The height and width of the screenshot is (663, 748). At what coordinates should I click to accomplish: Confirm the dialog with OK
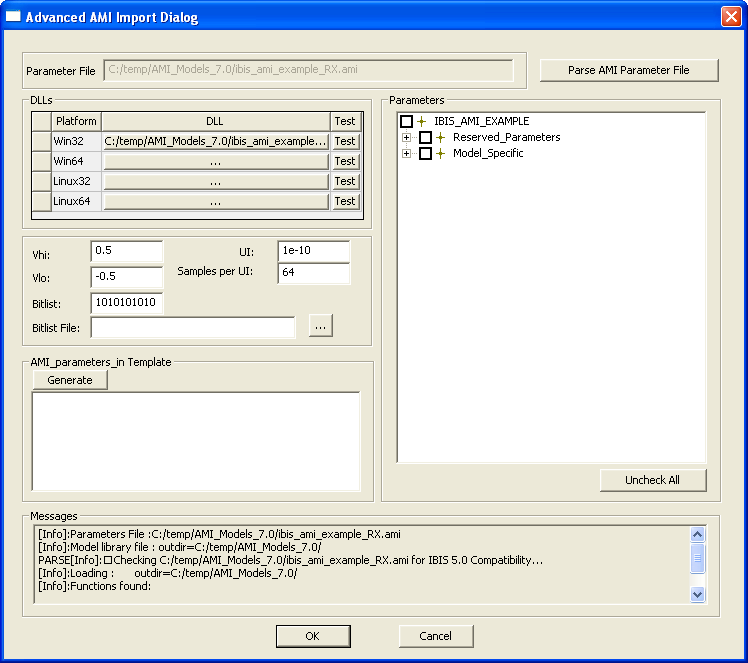coord(313,636)
